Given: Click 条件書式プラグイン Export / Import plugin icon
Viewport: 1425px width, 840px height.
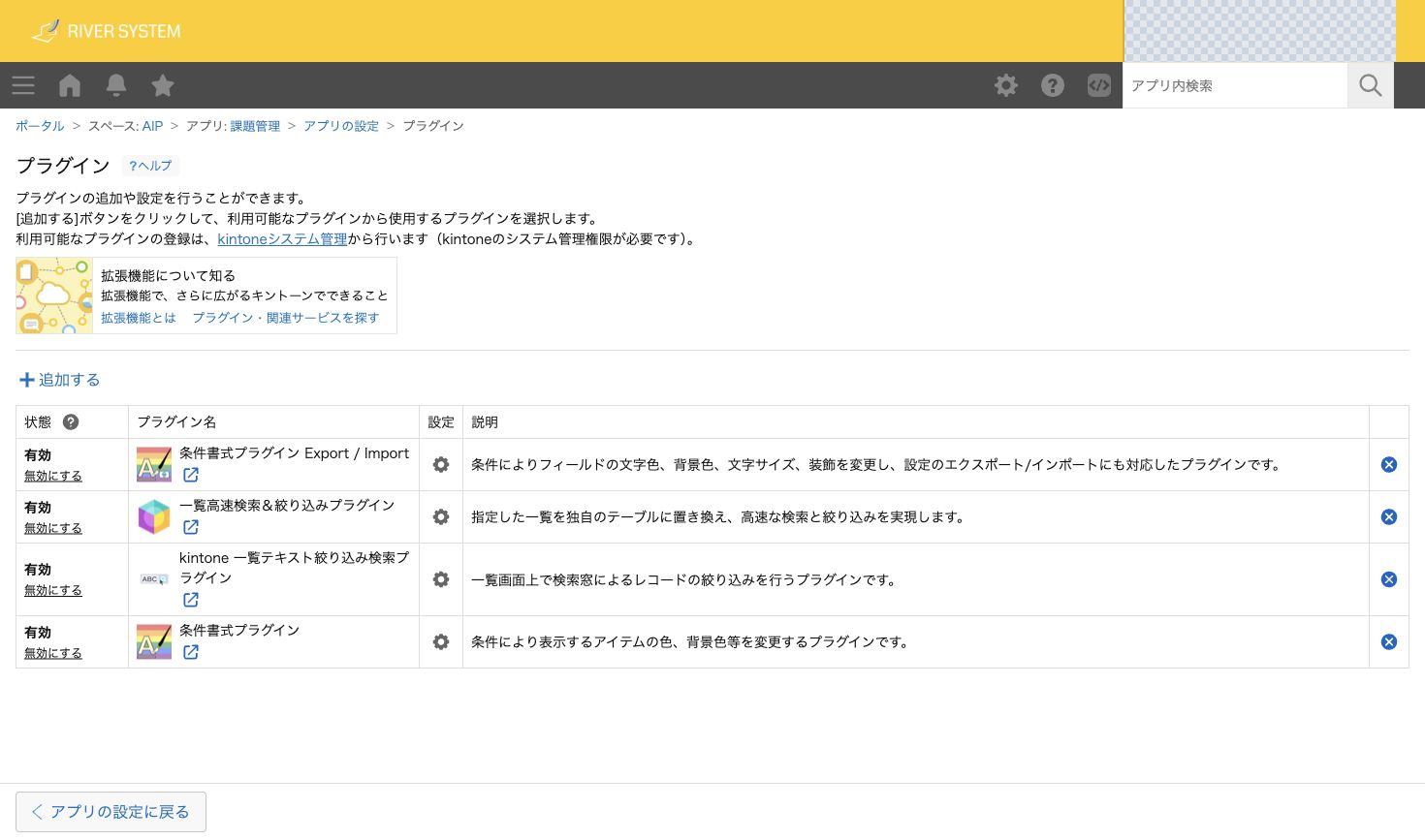Looking at the screenshot, I should click(154, 465).
